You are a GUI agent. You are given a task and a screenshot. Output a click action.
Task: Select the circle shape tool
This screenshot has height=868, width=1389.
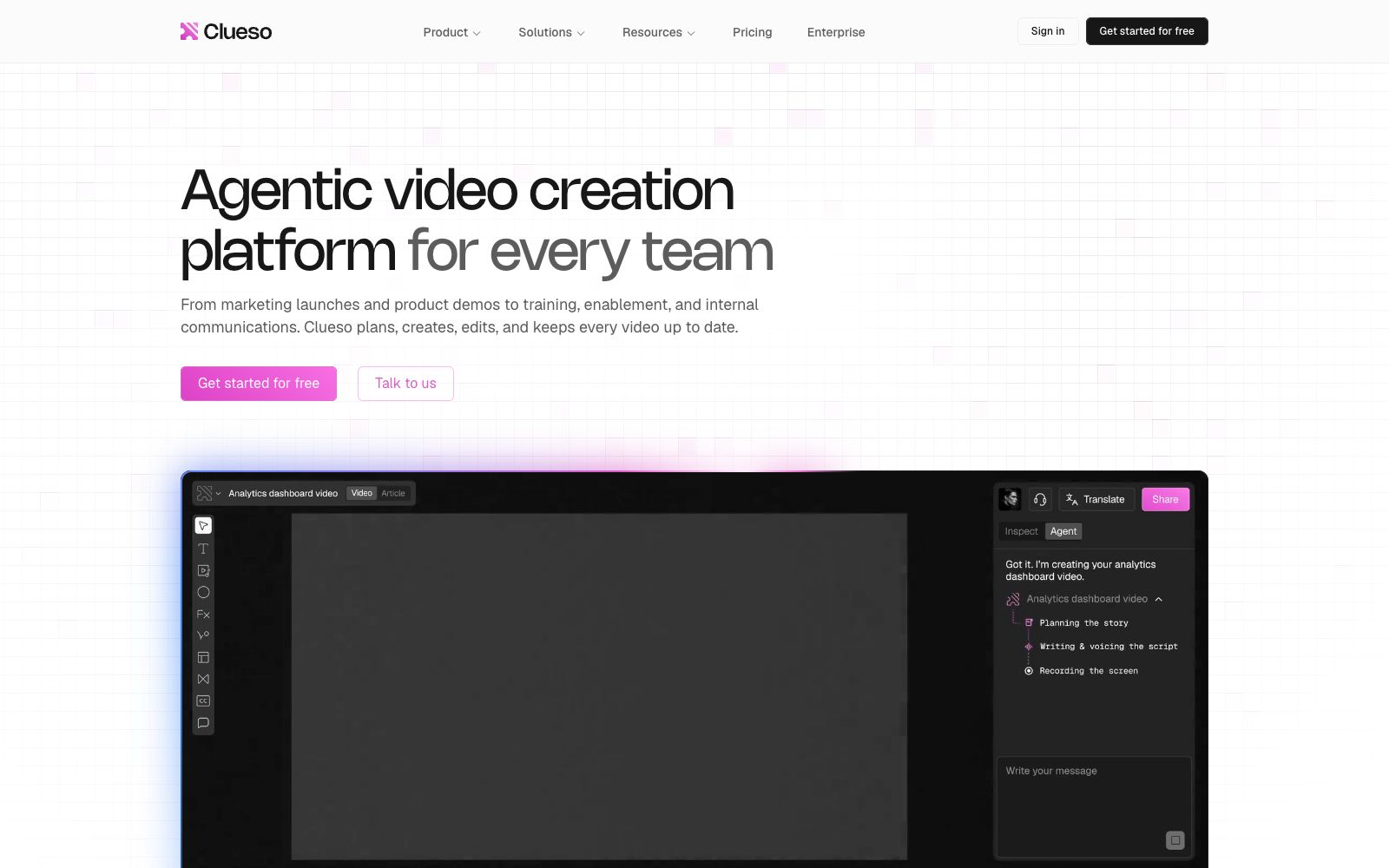point(203,592)
